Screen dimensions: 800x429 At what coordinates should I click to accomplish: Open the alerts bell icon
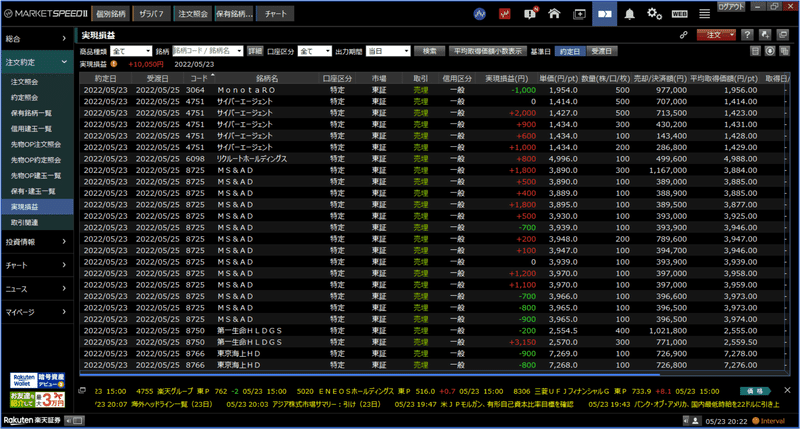point(630,14)
